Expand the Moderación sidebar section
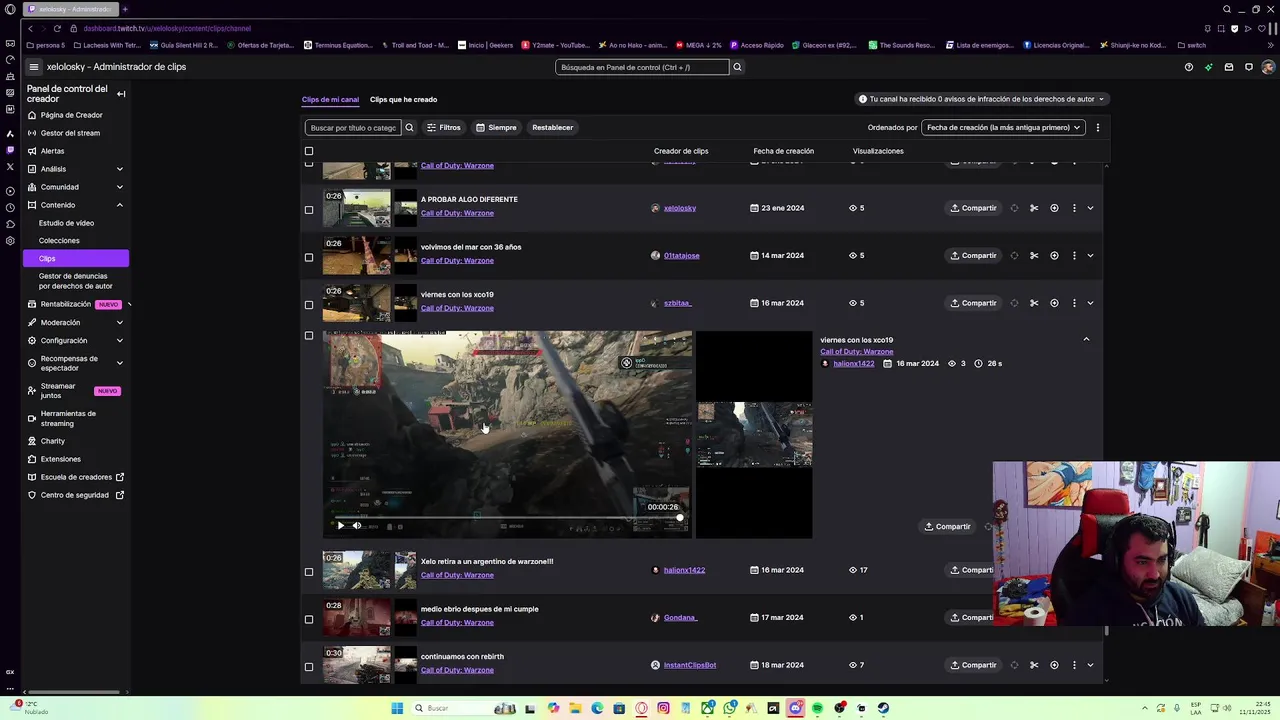The width and height of the screenshot is (1280, 720). tap(119, 323)
